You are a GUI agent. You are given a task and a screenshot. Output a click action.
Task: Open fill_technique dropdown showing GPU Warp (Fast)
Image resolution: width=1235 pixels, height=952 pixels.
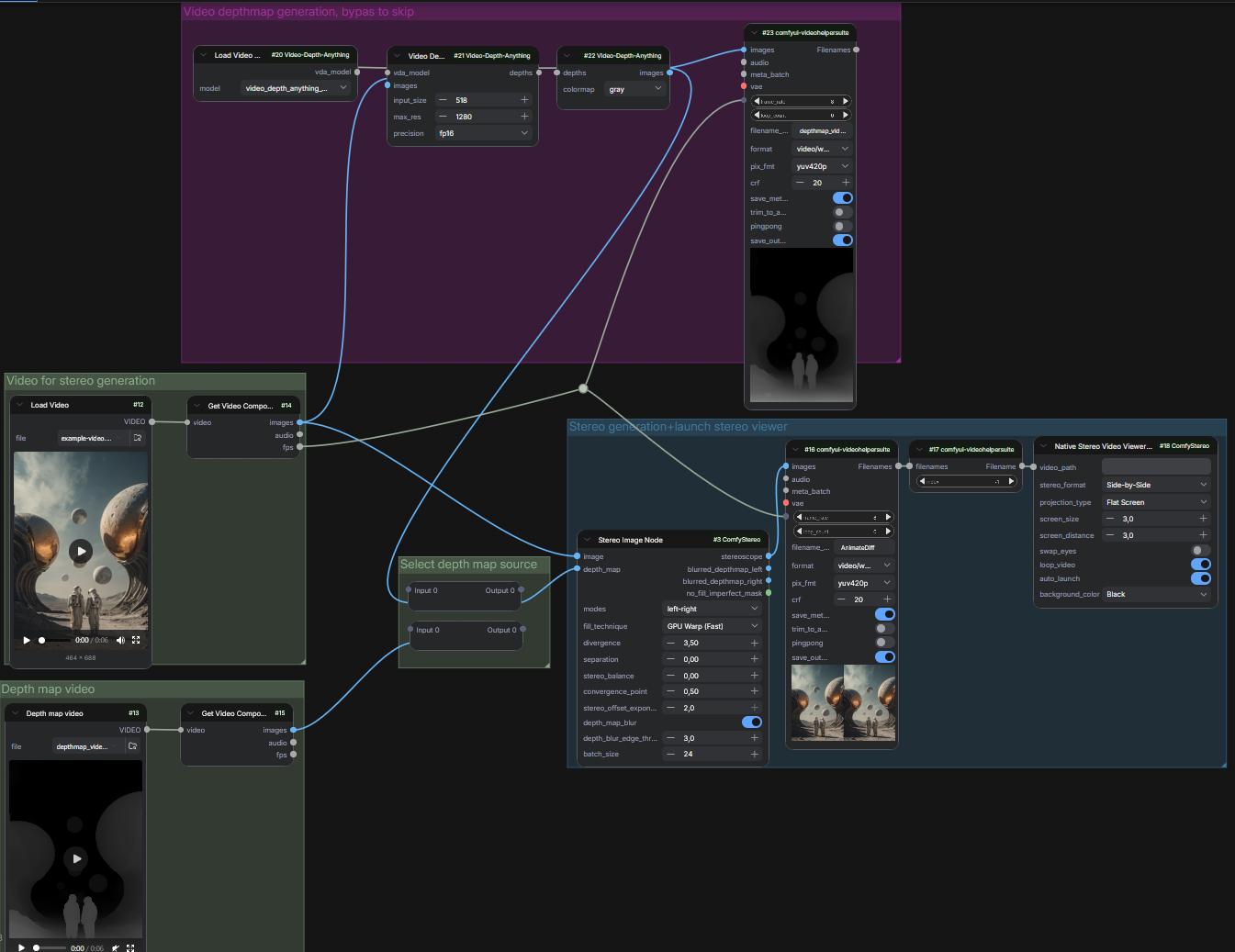(713, 626)
